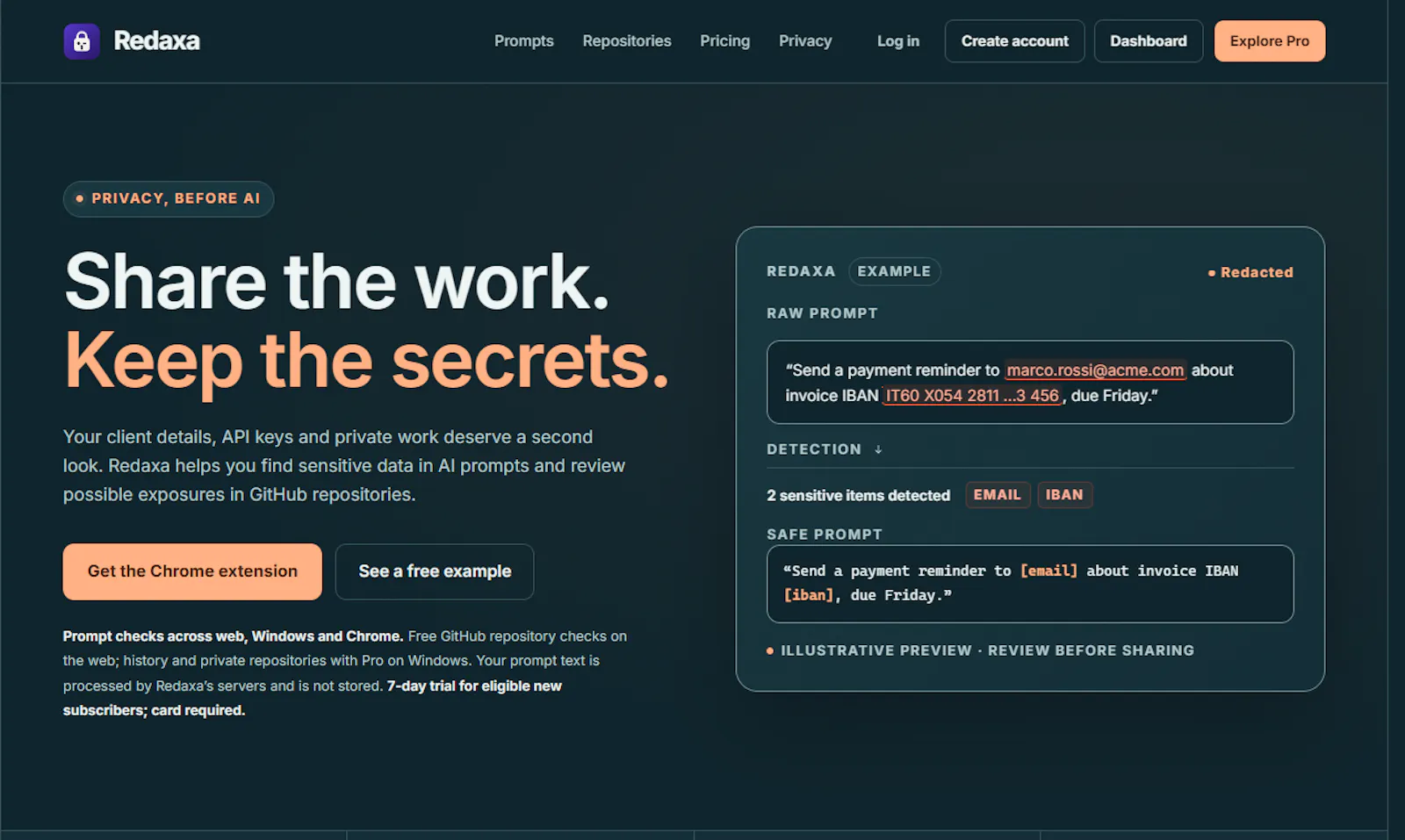Click the PRIVACY, BEFORE AI badge
1405x840 pixels.
click(x=169, y=198)
